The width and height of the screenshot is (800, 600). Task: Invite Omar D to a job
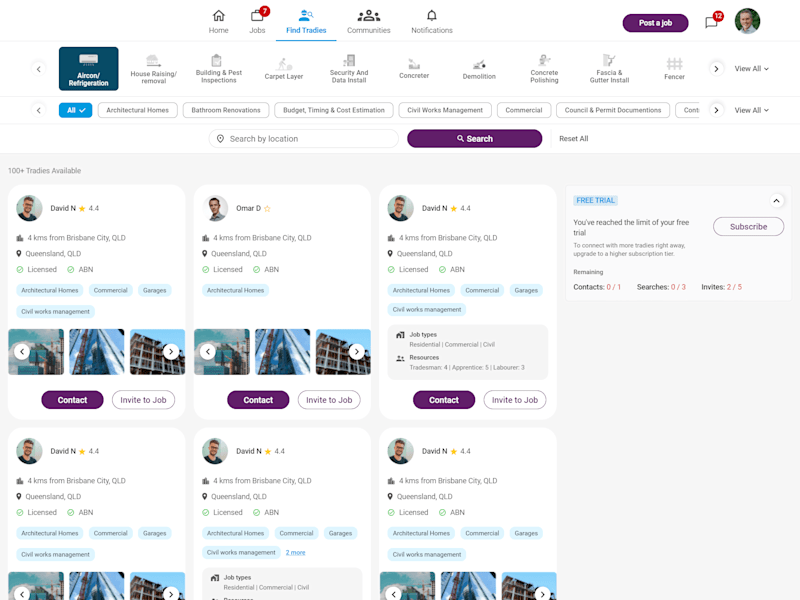click(329, 400)
